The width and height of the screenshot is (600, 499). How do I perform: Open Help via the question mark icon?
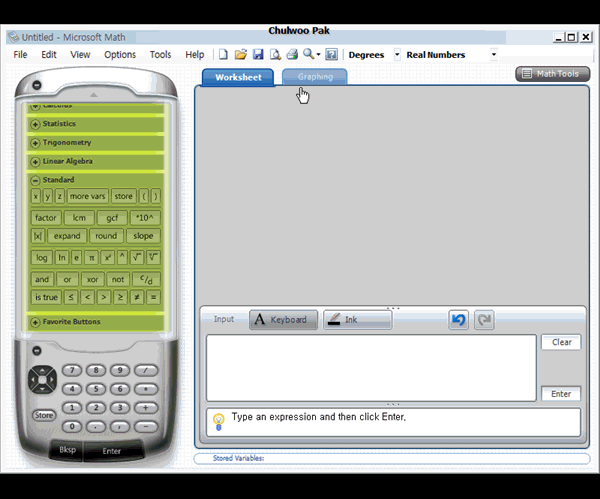tap(331, 55)
